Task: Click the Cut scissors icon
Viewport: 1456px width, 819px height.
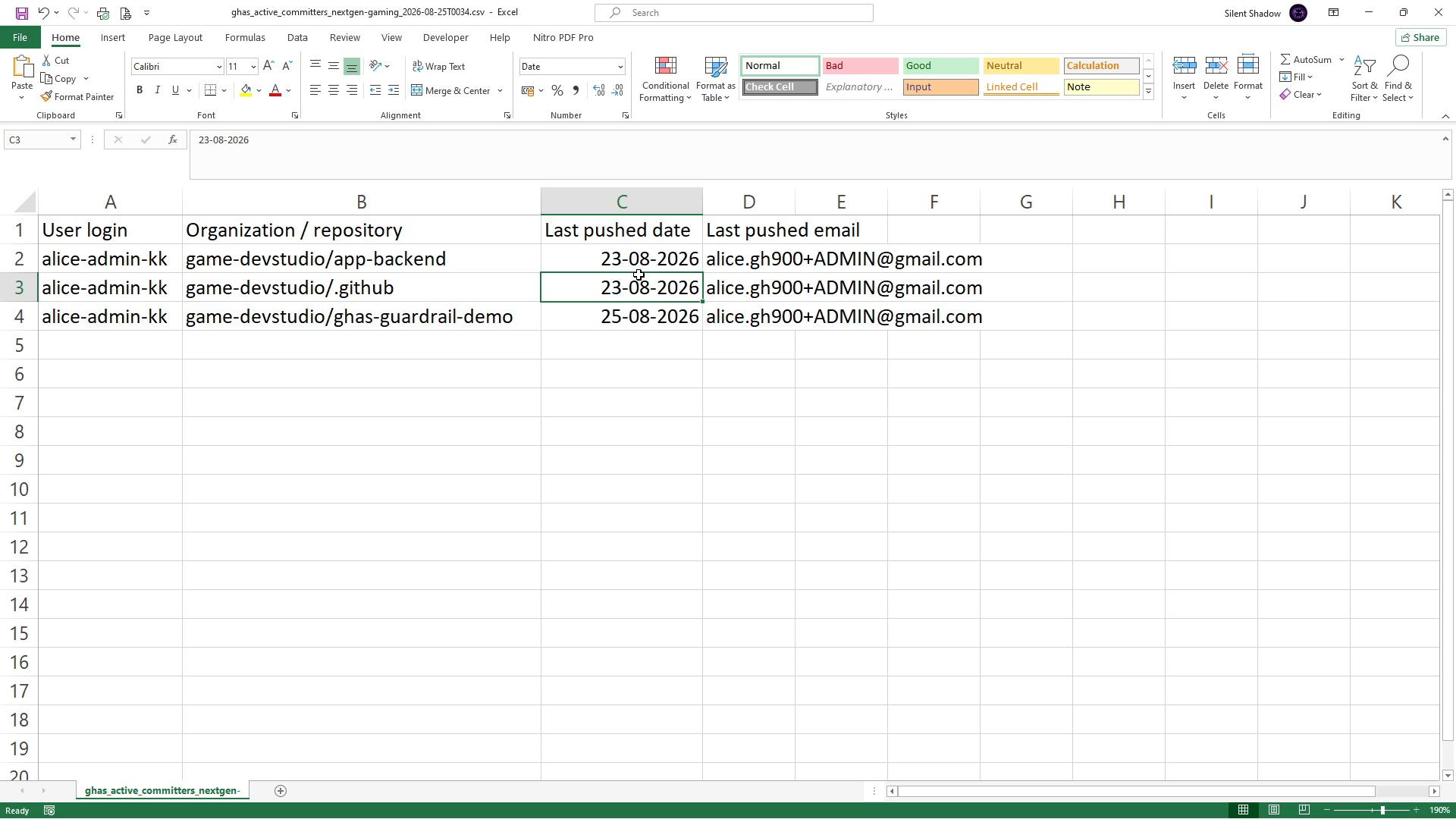Action: click(x=55, y=61)
